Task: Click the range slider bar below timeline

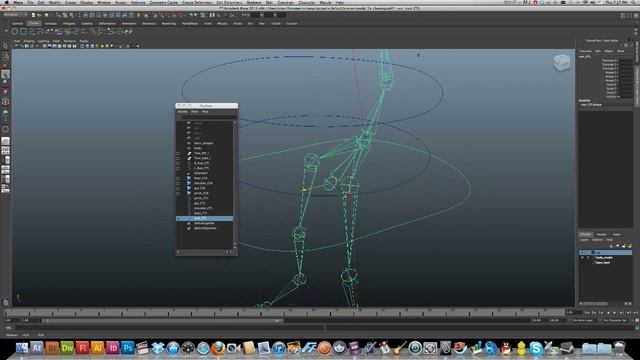Action: [163, 321]
